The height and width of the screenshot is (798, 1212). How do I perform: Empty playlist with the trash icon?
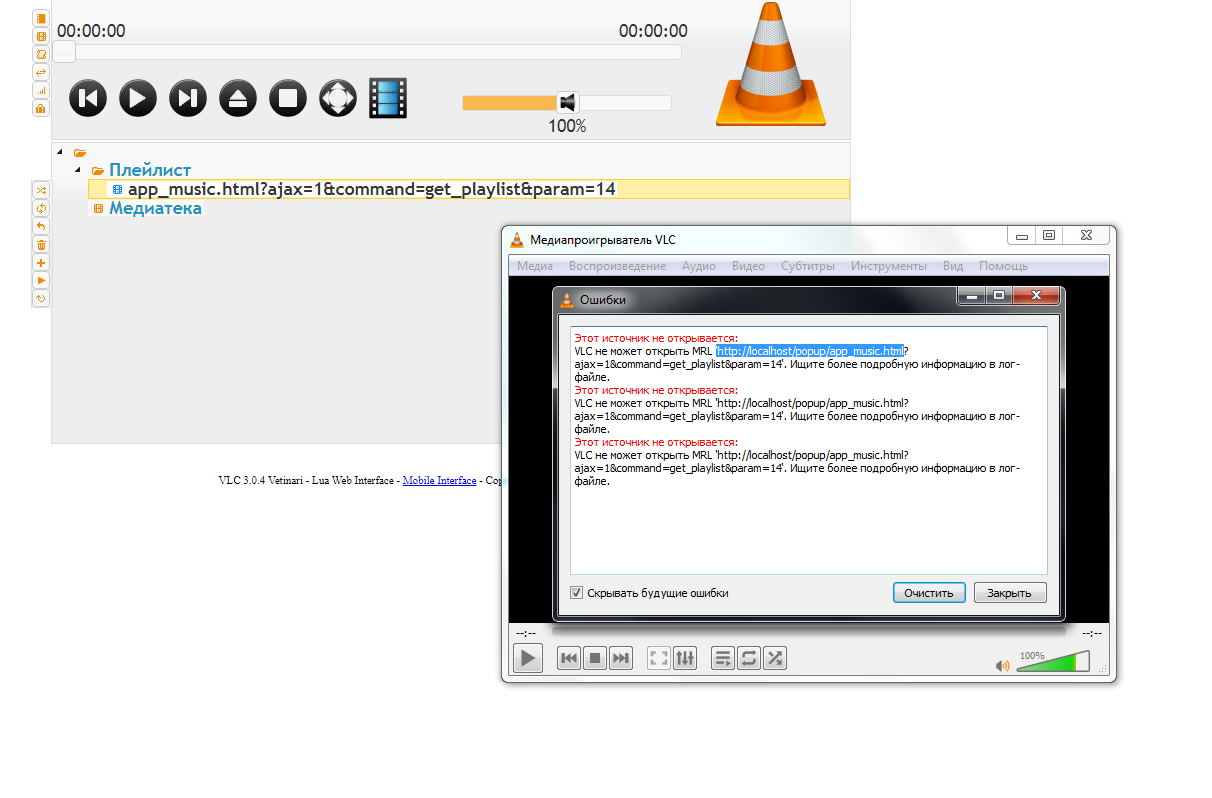41,244
